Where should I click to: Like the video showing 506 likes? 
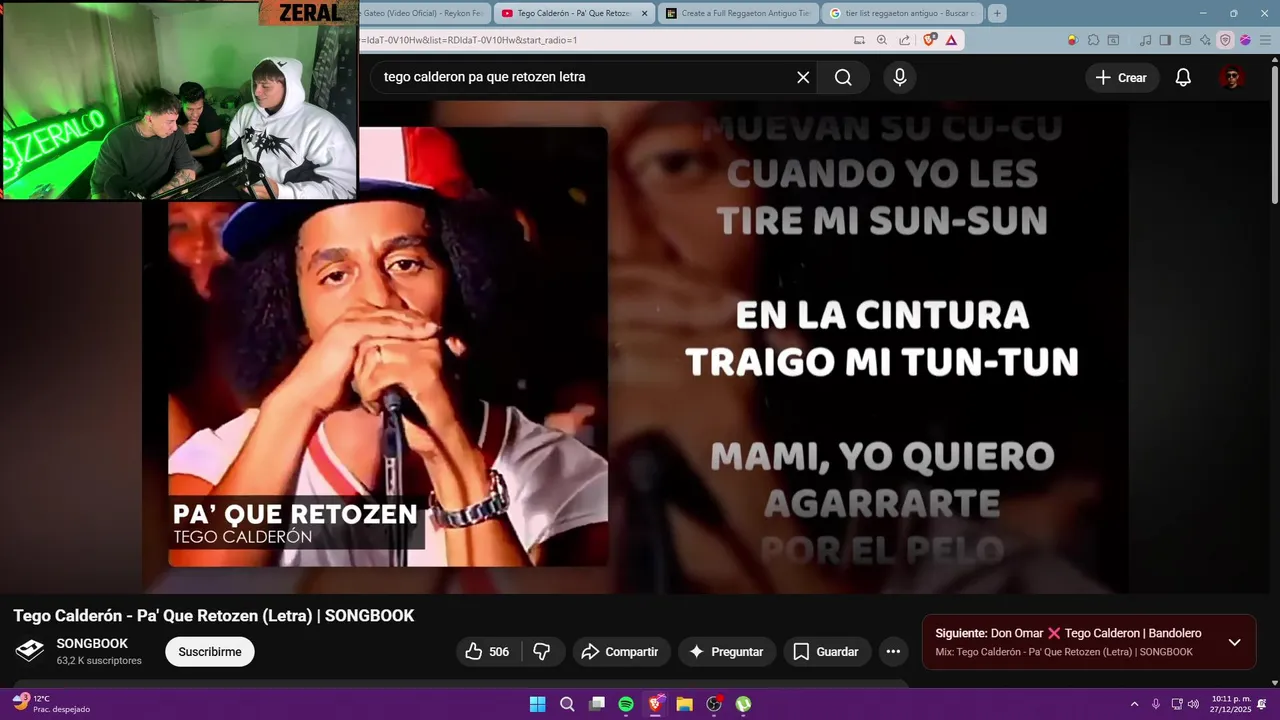pyautogui.click(x=487, y=652)
